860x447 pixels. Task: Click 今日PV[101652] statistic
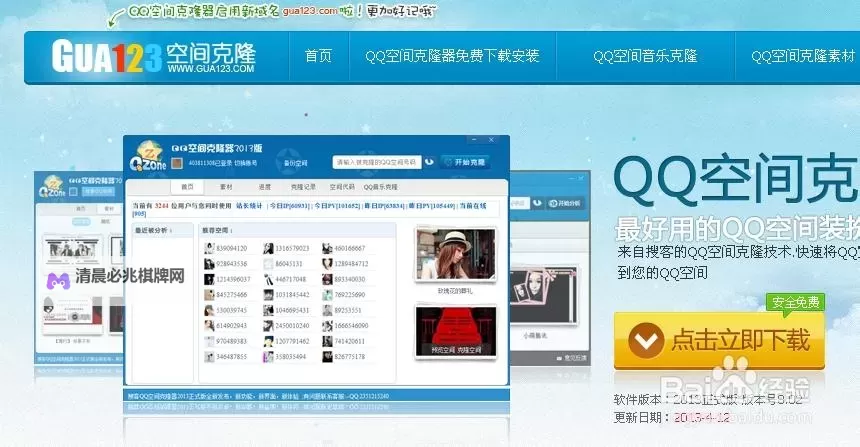pyautogui.click(x=337, y=206)
